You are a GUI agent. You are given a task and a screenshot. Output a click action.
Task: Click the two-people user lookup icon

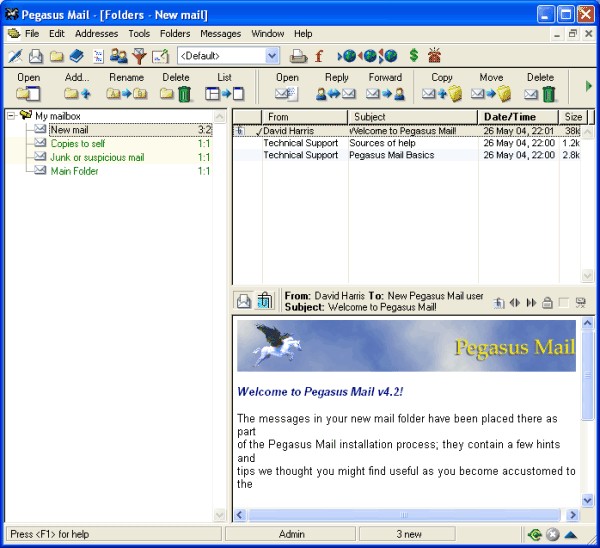pyautogui.click(x=119, y=56)
